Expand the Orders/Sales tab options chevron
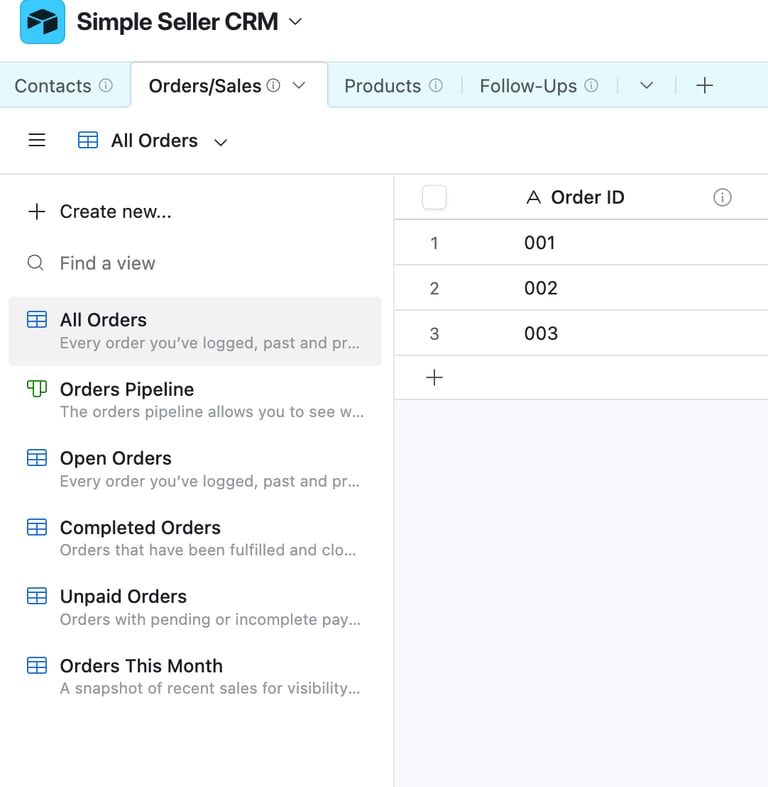Image resolution: width=768 pixels, height=787 pixels. coord(299,85)
